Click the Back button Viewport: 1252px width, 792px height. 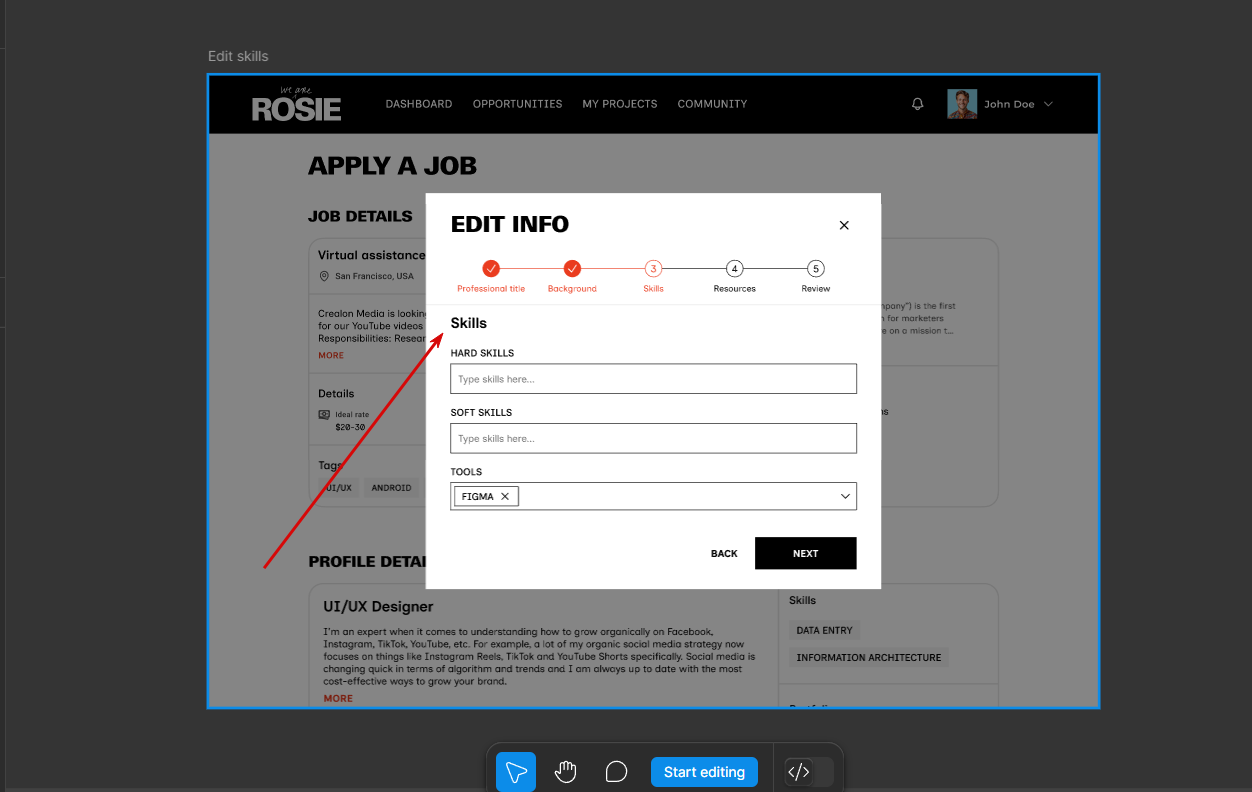[x=724, y=553]
